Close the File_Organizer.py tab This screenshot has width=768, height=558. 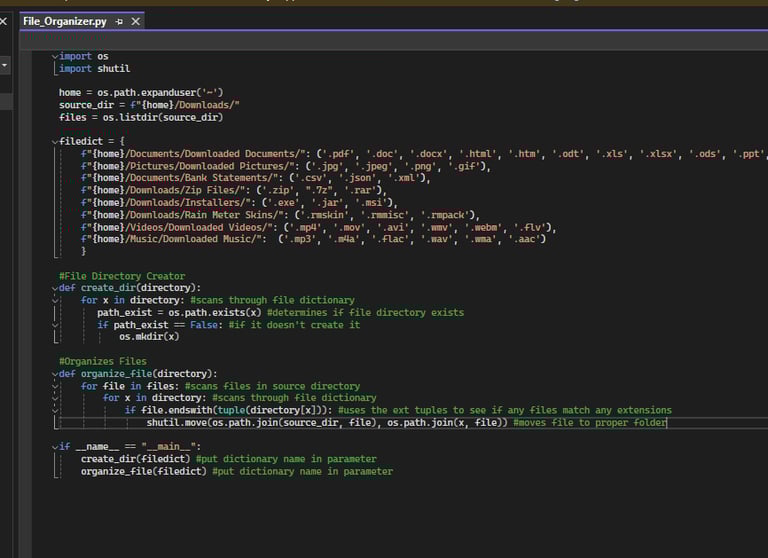(136, 21)
